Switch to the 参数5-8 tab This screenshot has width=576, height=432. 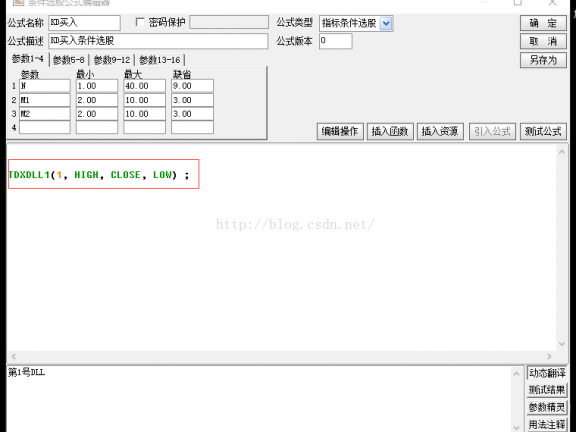click(x=69, y=60)
